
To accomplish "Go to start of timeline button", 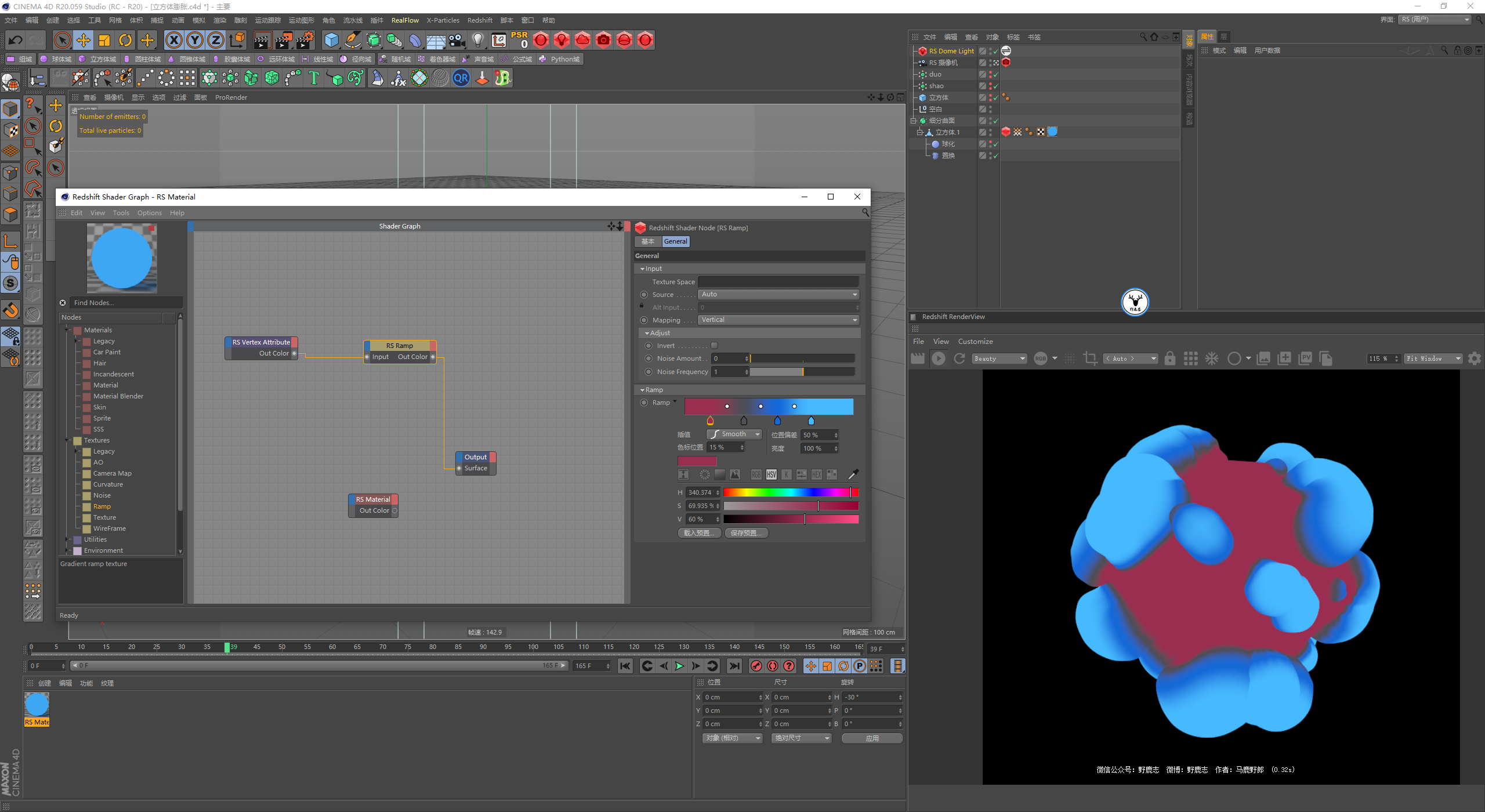I will click(625, 666).
